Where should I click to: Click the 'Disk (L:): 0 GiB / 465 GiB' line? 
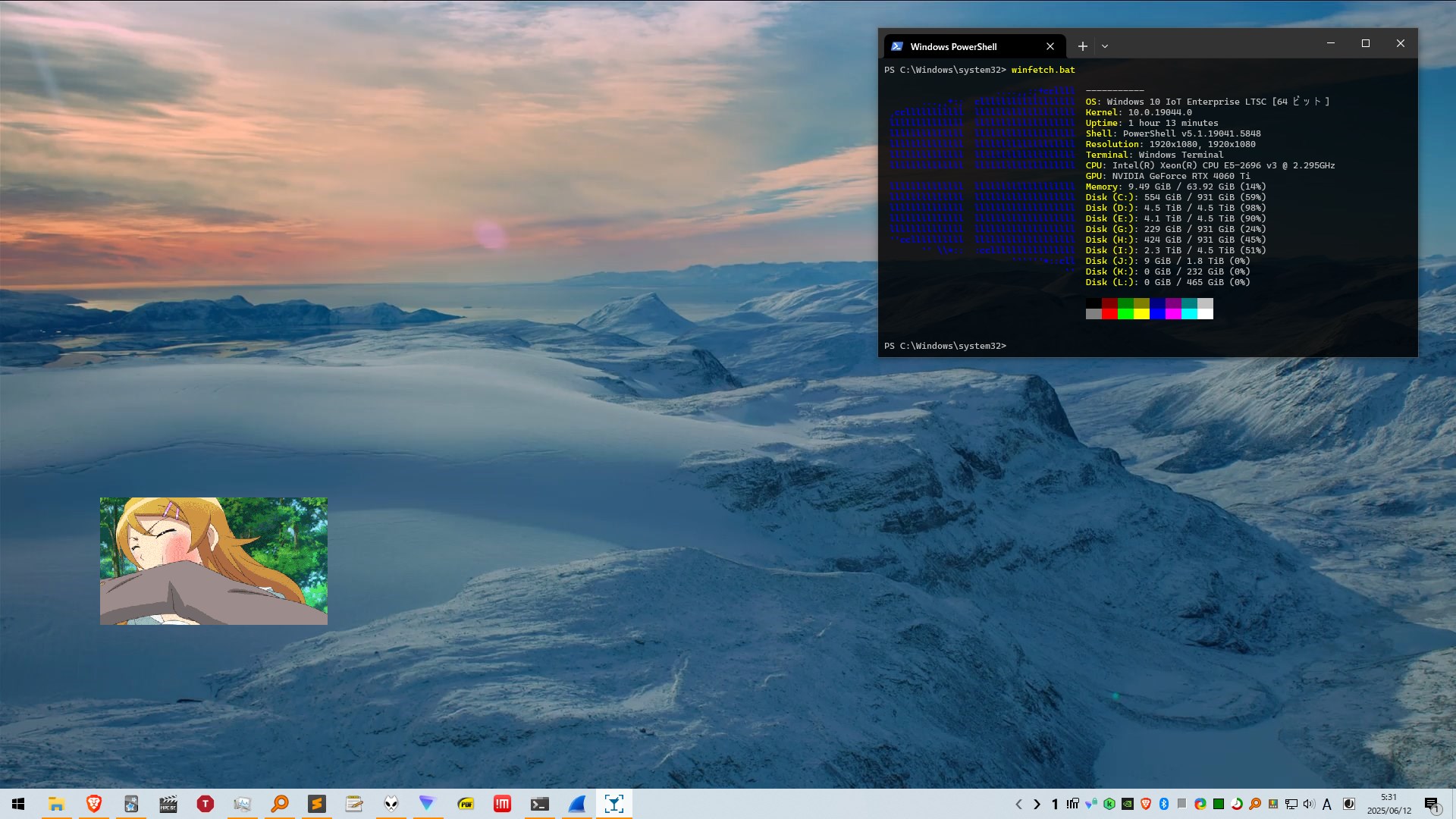(1168, 282)
